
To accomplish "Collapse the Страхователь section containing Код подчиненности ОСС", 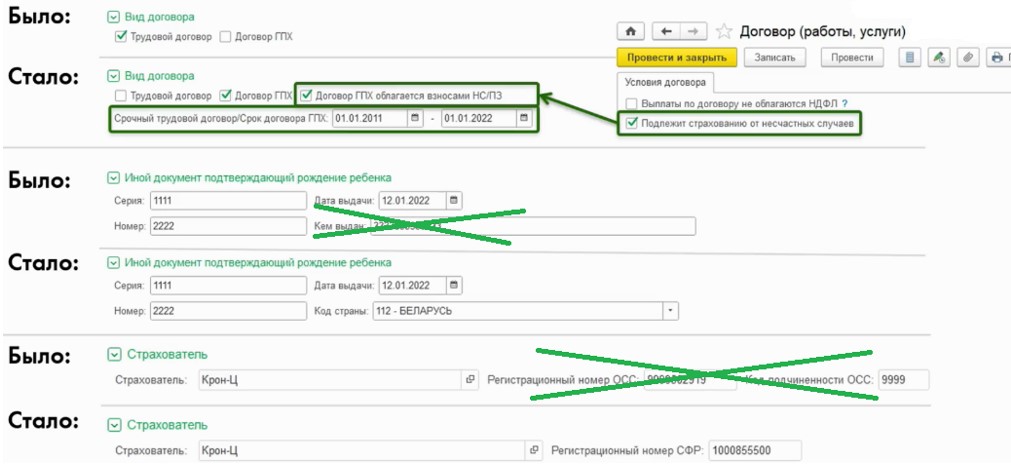I will point(114,355).
